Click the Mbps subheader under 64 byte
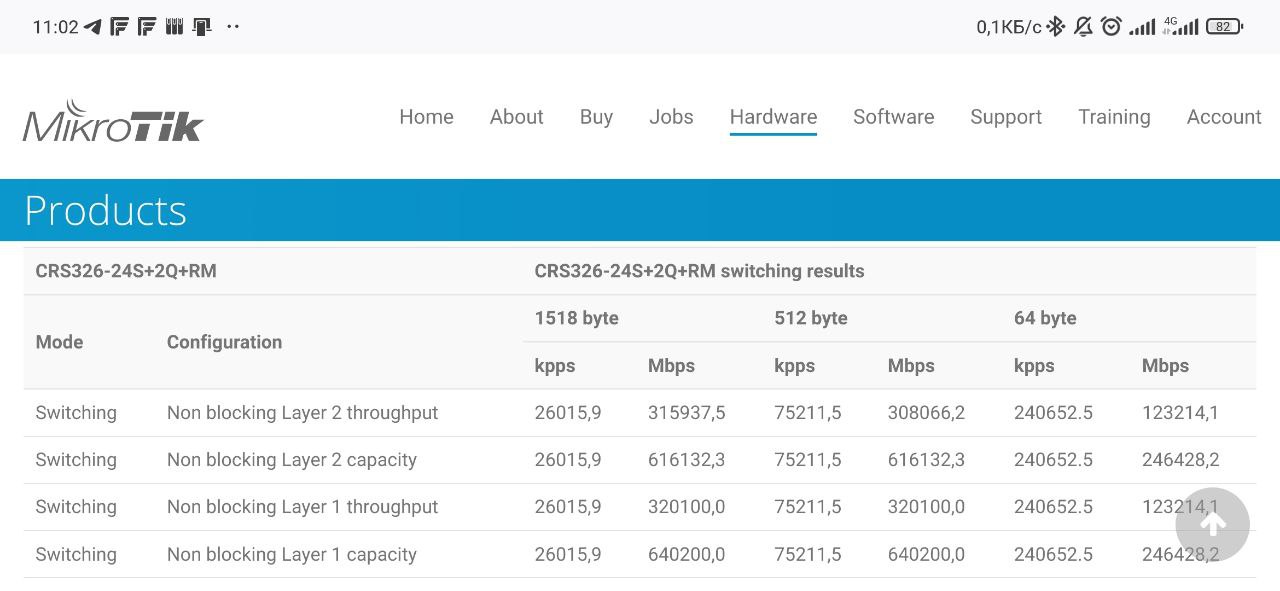 pos(1165,366)
